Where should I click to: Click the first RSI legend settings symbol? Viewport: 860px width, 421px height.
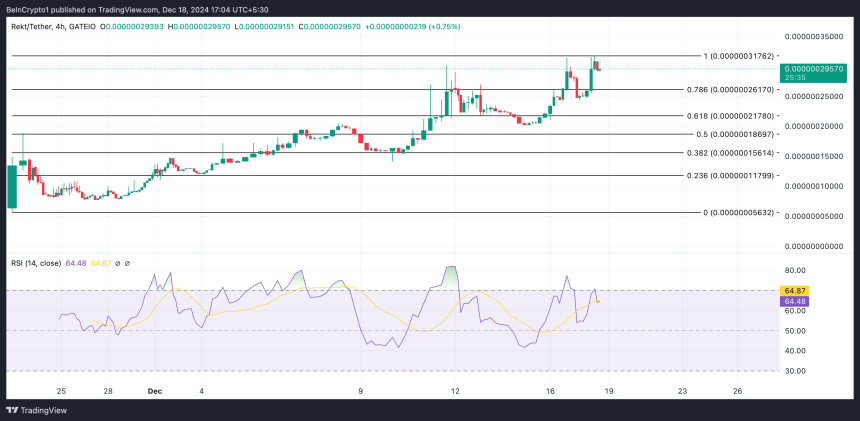click(x=116, y=263)
